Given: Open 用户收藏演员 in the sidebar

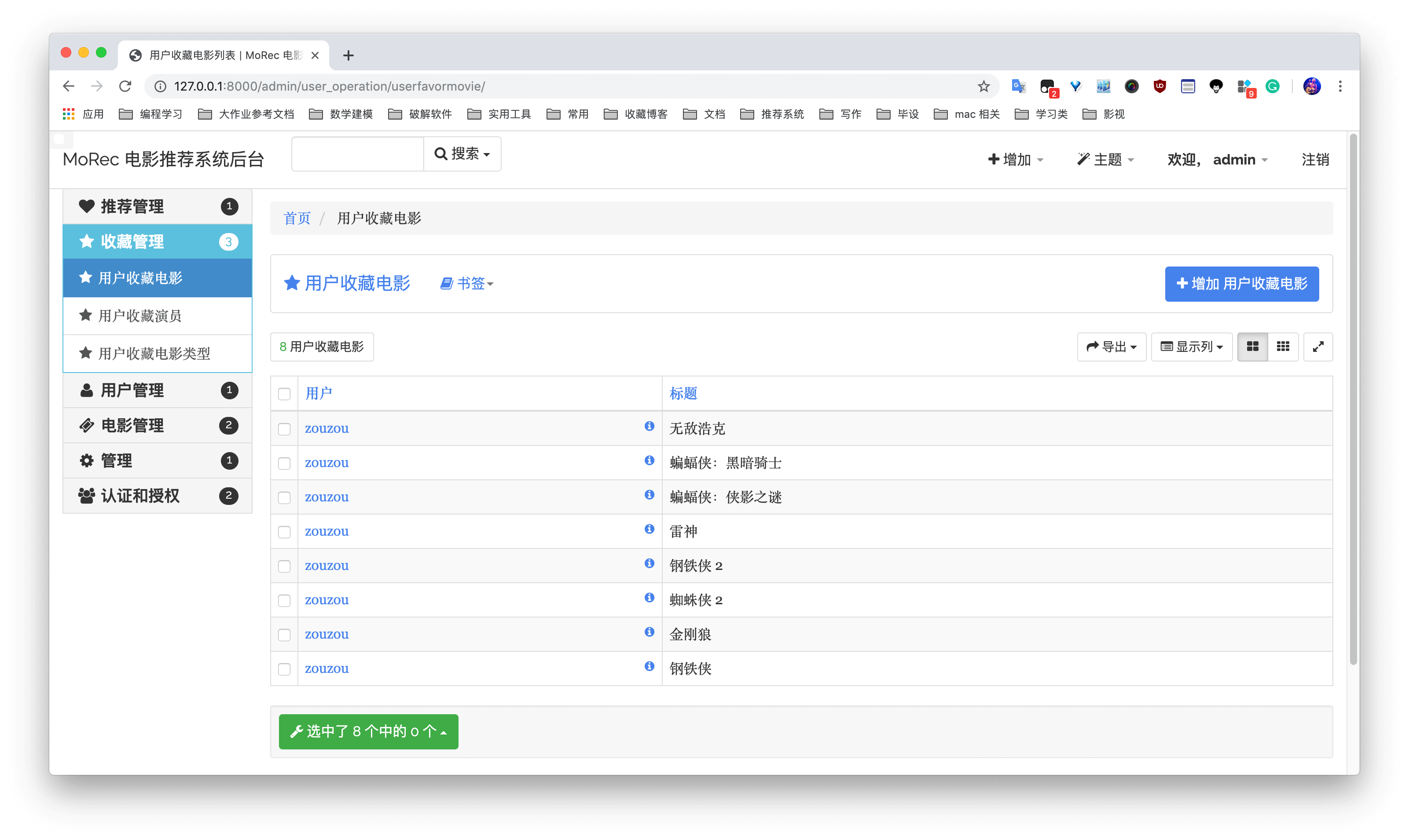Looking at the screenshot, I should click(140, 316).
